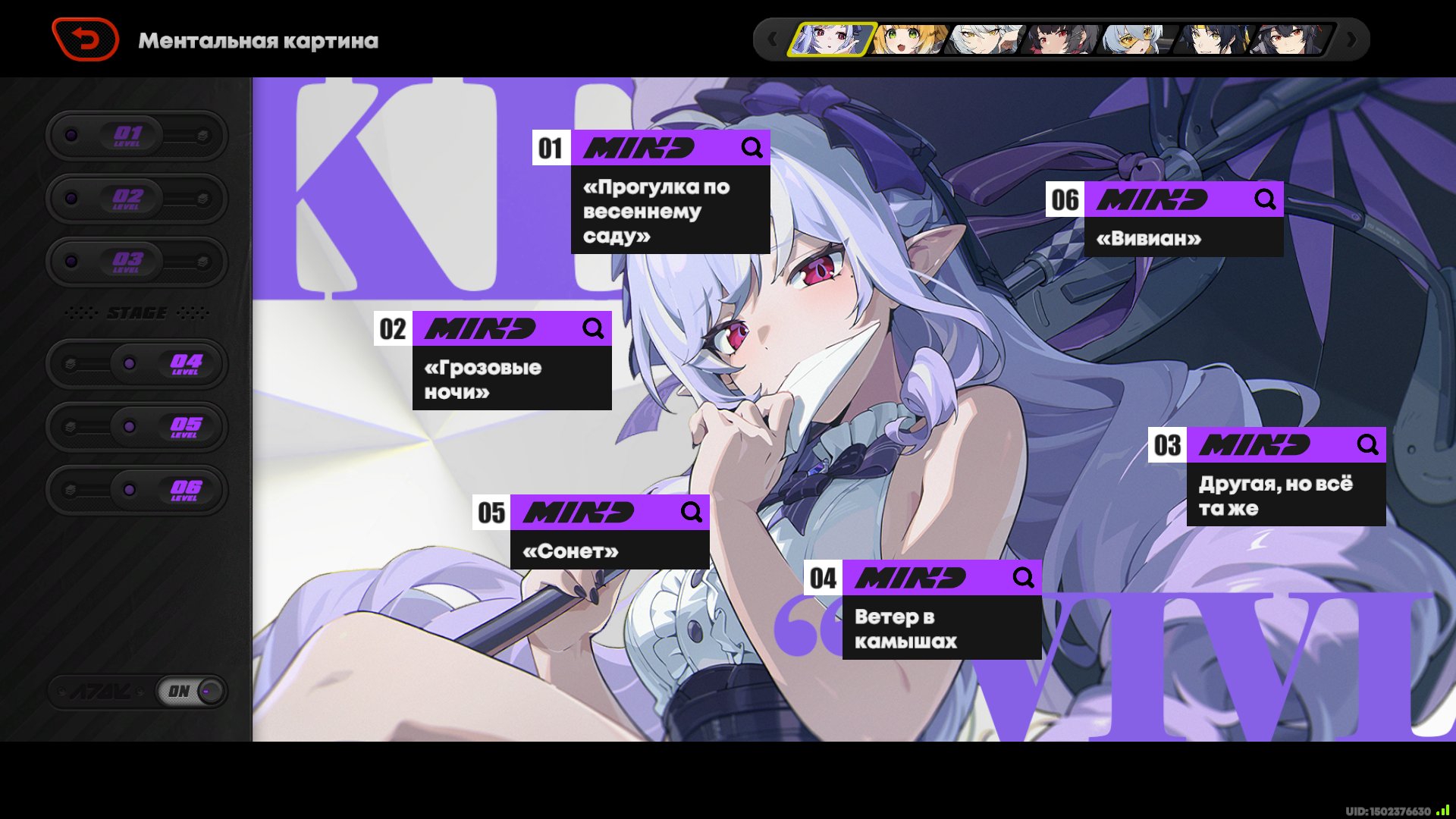Open magnifier on Mind 01 card
The width and height of the screenshot is (1456, 819).
pyautogui.click(x=752, y=148)
